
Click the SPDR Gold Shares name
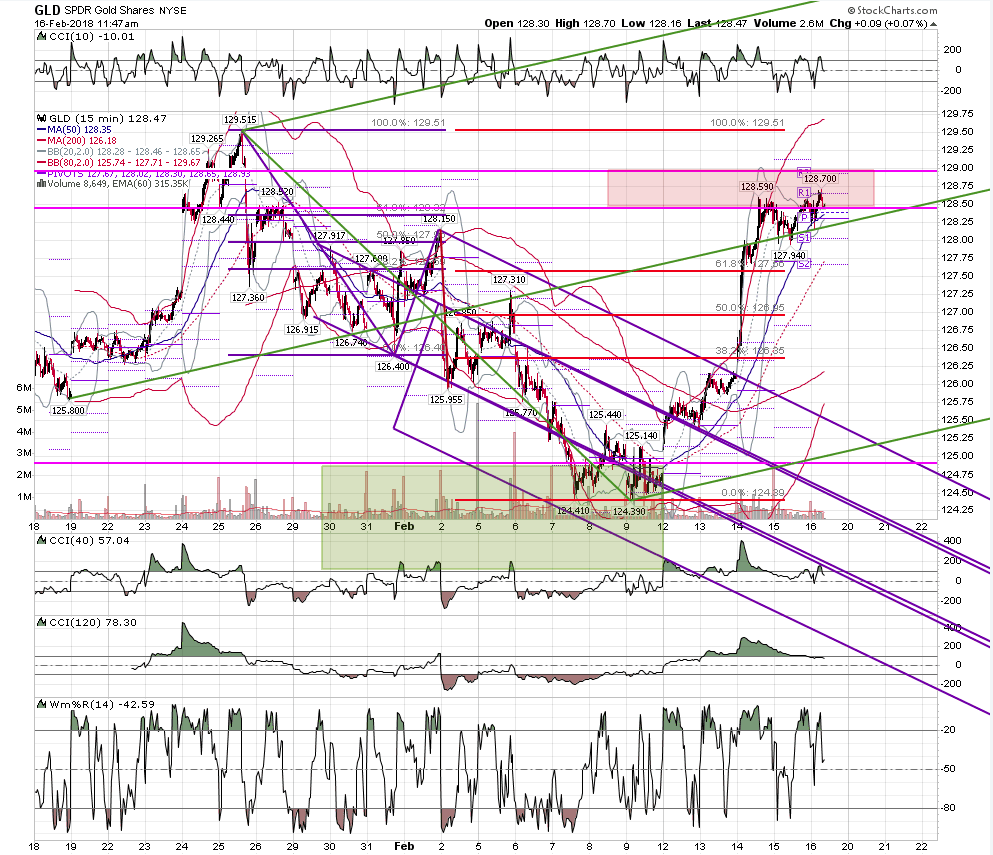[109, 10]
